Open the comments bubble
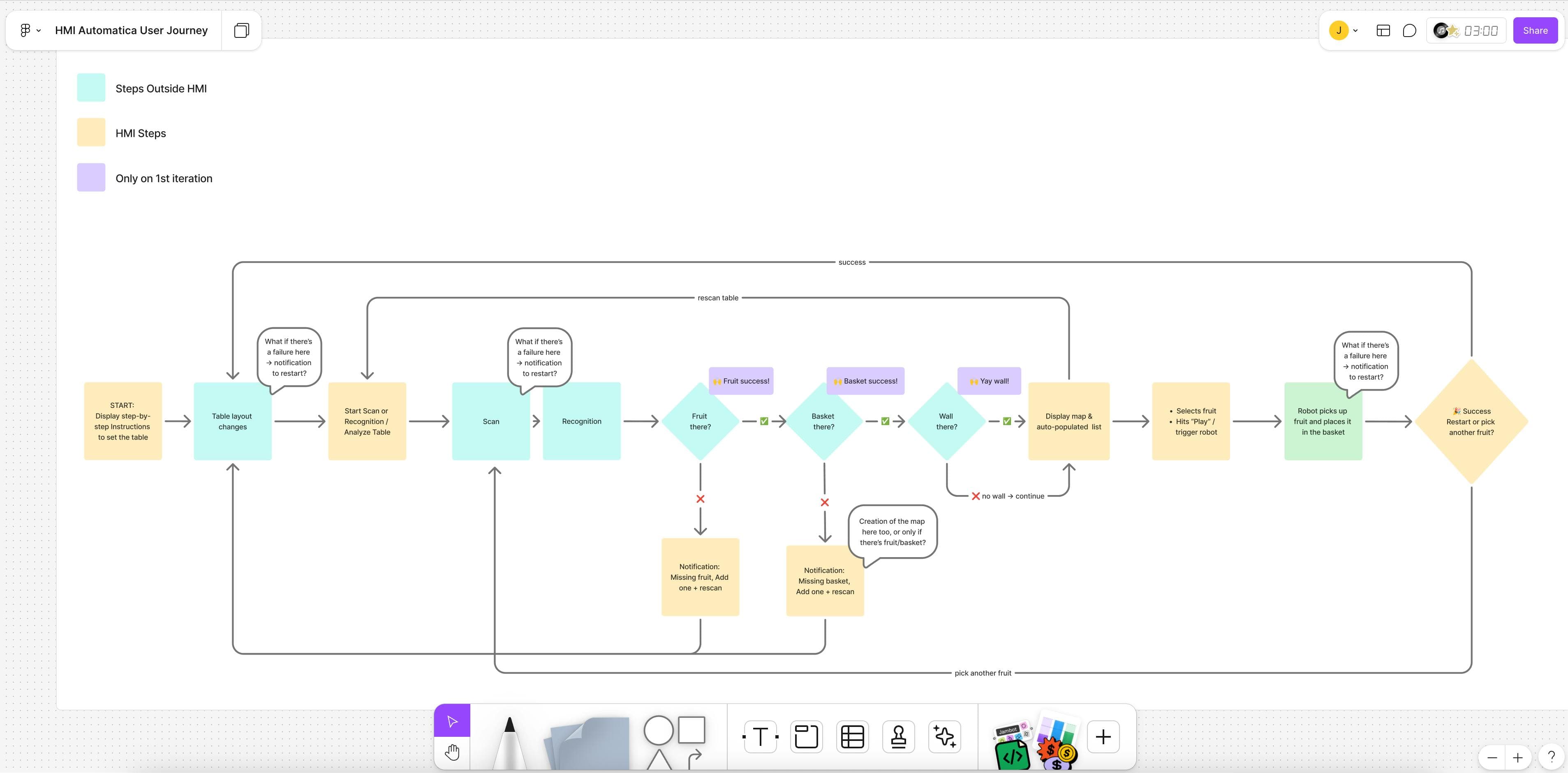Viewport: 1568px width, 773px height. (x=1409, y=30)
